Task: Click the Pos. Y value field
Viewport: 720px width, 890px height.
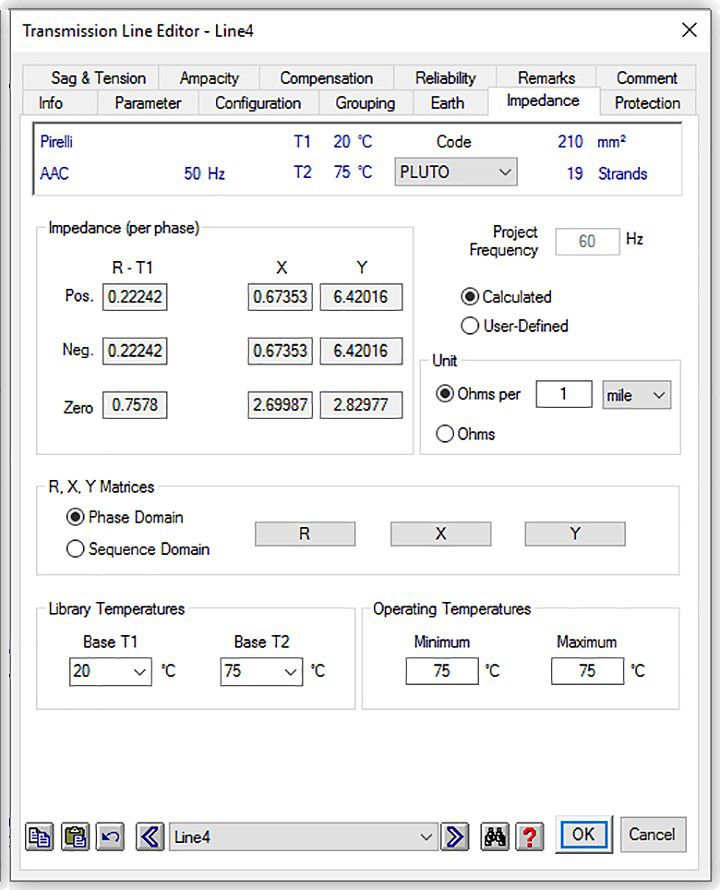Action: pos(361,297)
